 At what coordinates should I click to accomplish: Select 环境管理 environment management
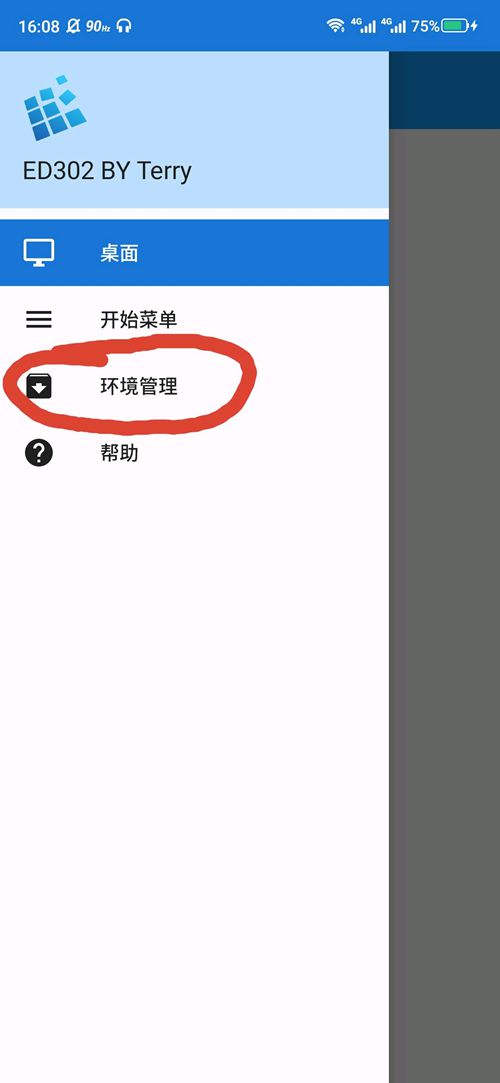194,386
